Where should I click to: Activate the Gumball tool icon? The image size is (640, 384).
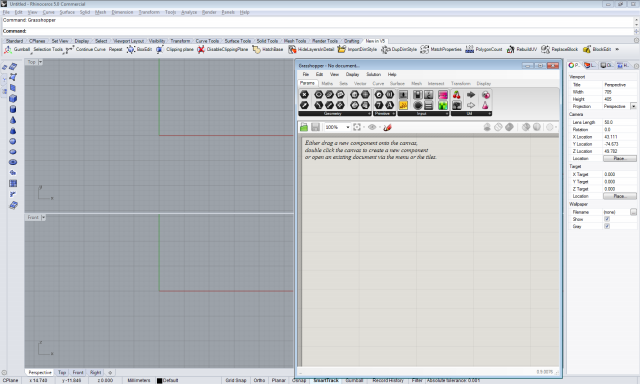[8, 49]
